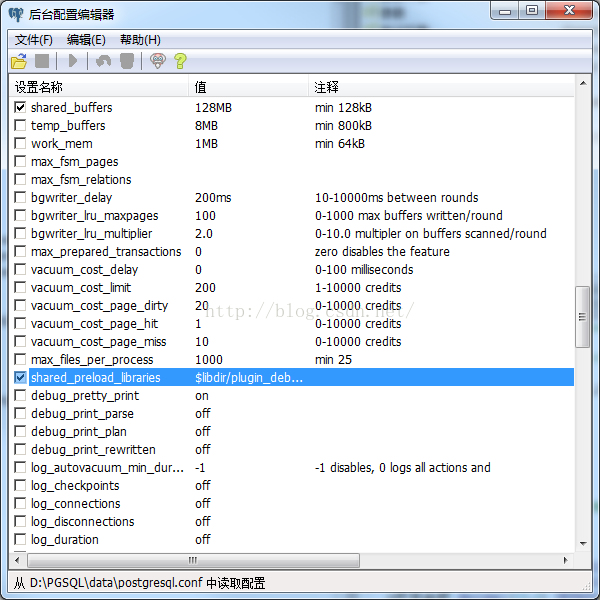Viewport: 600px width, 600px height.
Task: Minimize the 后台配置编辑器 window
Action: tap(504, 11)
